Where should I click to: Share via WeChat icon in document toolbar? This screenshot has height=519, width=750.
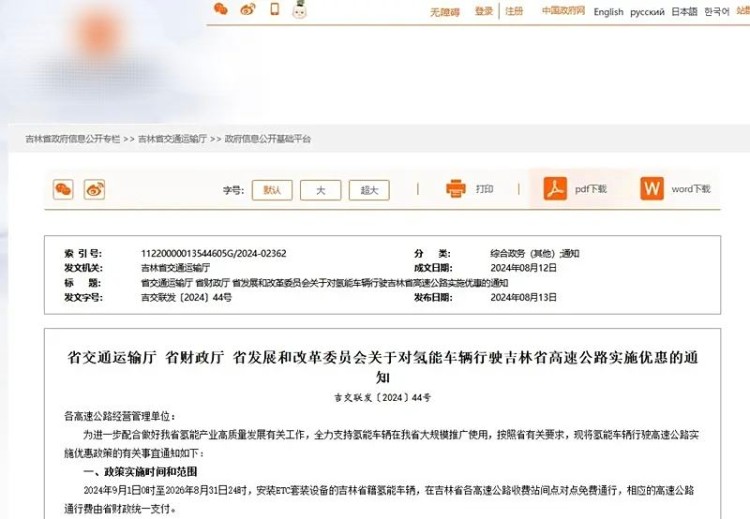click(x=63, y=189)
